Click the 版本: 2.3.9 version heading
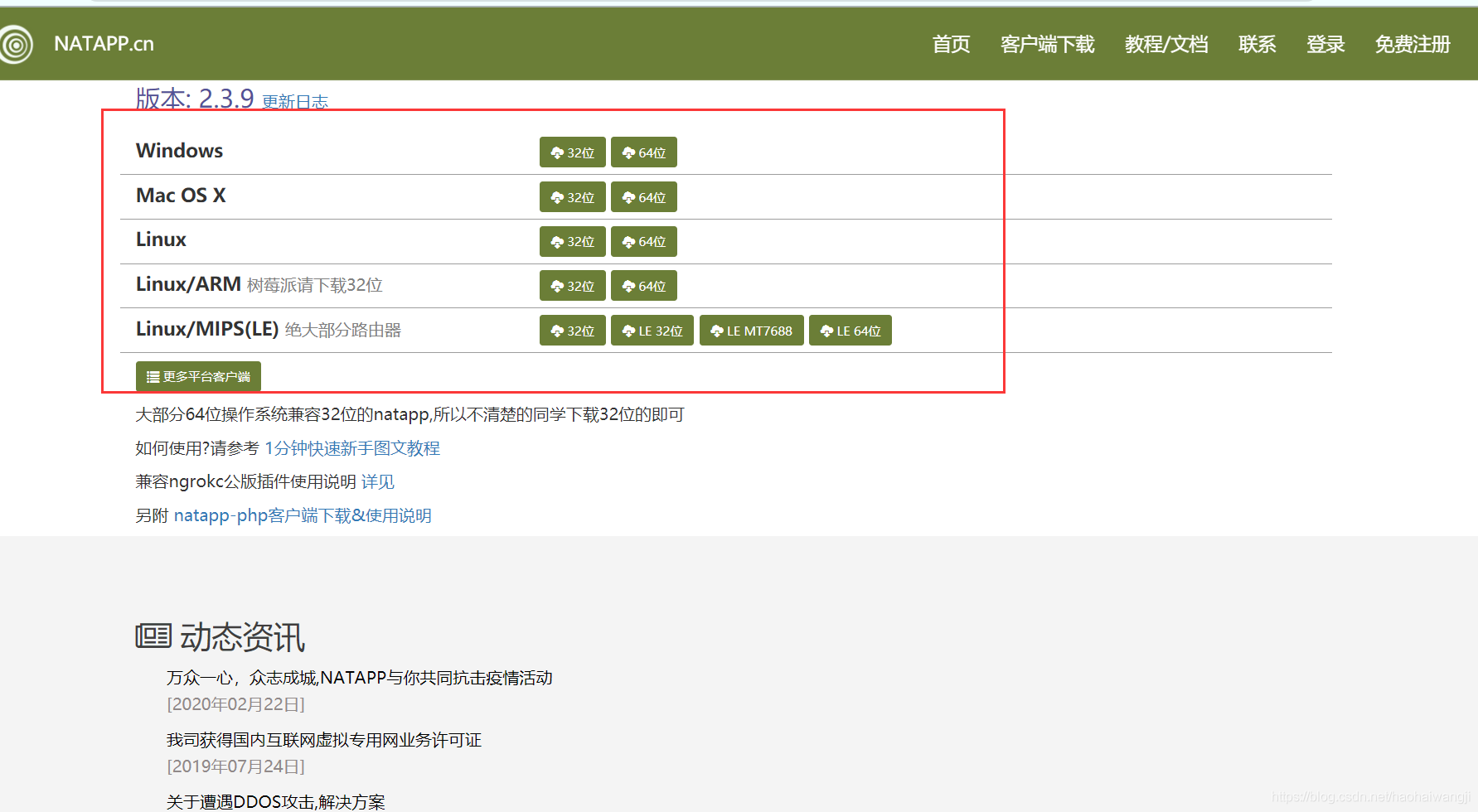The height and width of the screenshot is (812, 1478). click(x=195, y=99)
